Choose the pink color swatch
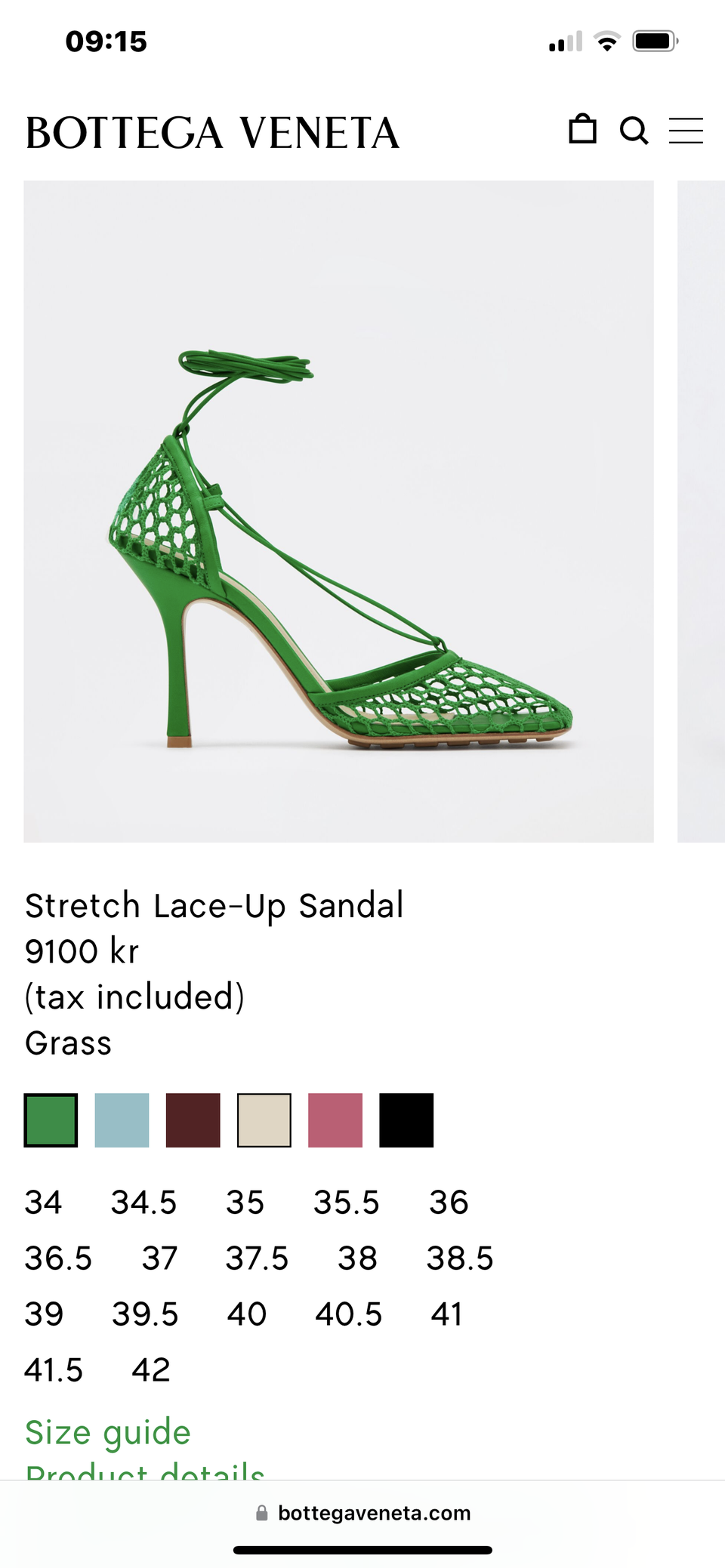725x1568 pixels. pos(335,1120)
